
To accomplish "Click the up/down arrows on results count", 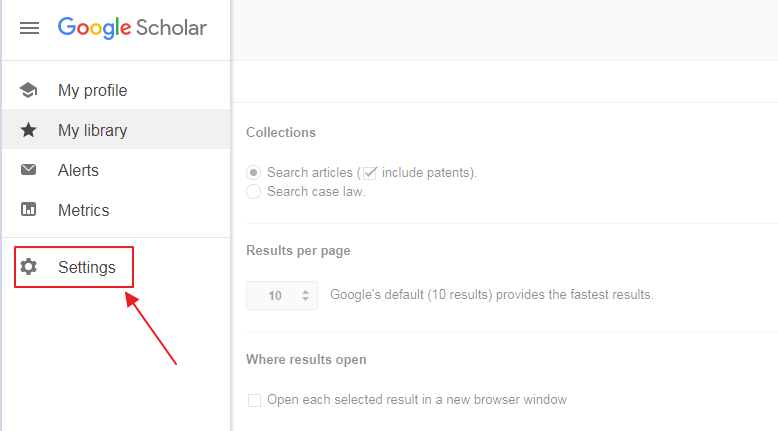I will click(x=305, y=296).
